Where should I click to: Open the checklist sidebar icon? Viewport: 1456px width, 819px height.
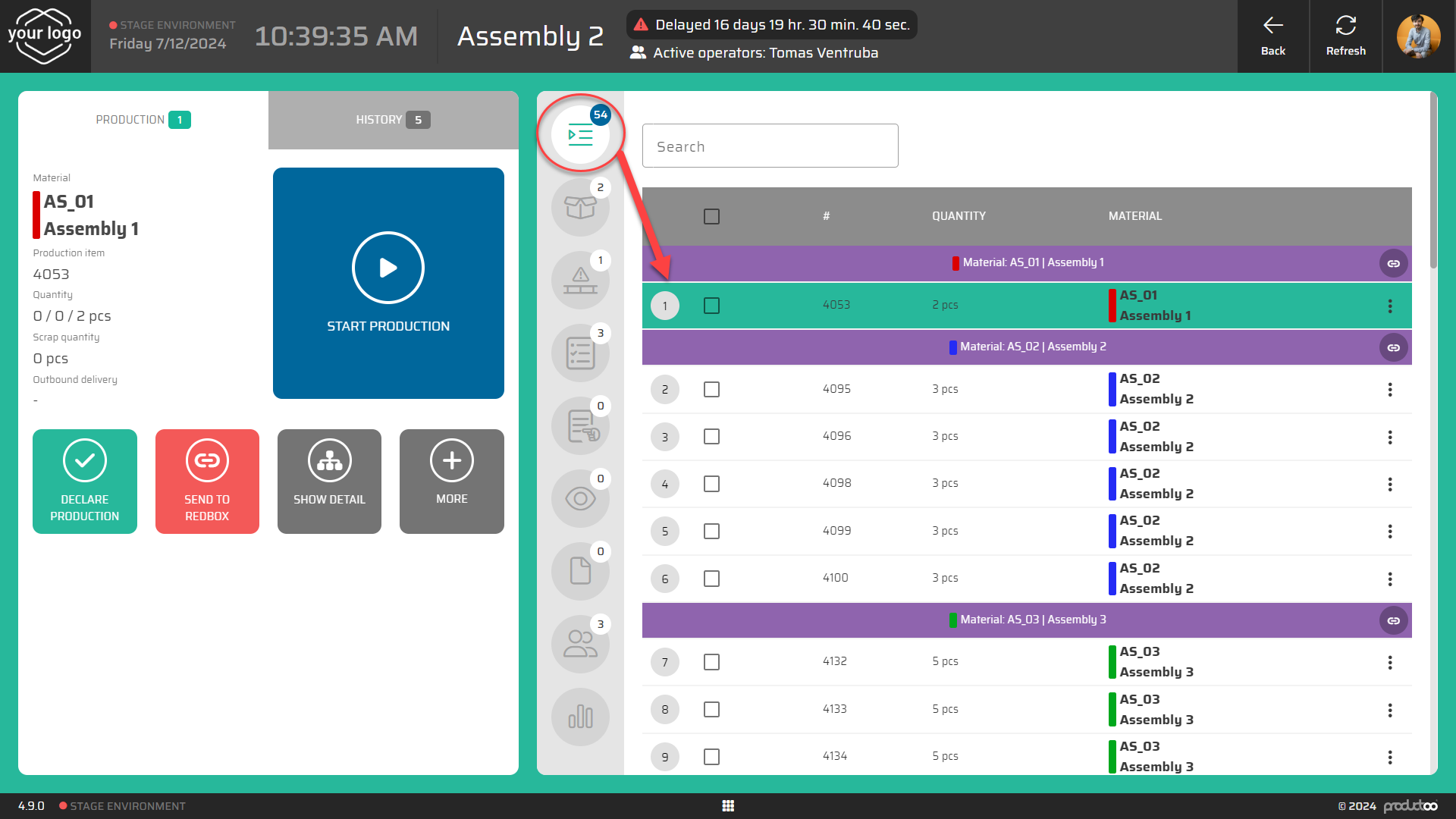(x=580, y=353)
